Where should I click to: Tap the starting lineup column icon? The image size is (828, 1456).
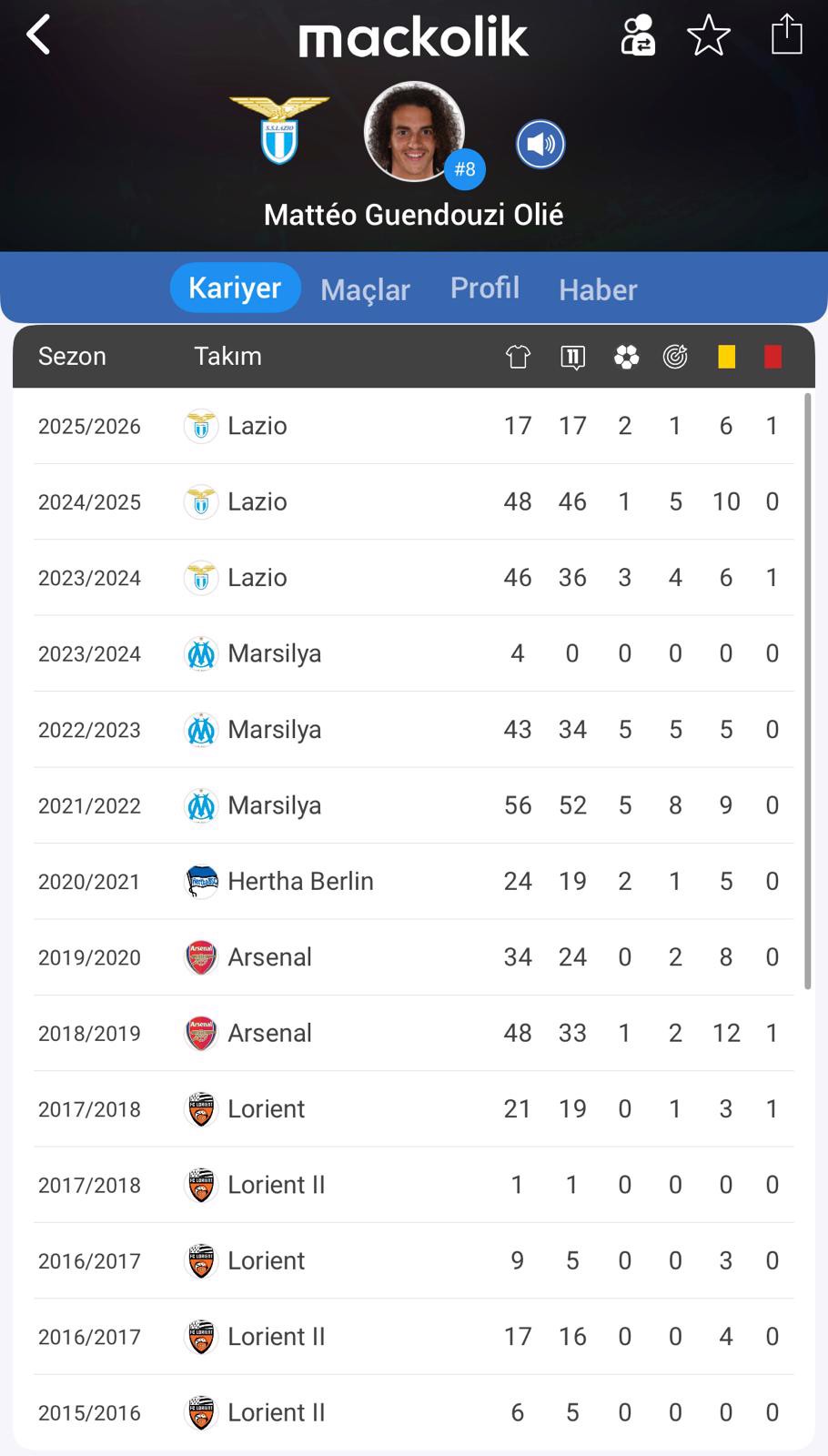[572, 357]
